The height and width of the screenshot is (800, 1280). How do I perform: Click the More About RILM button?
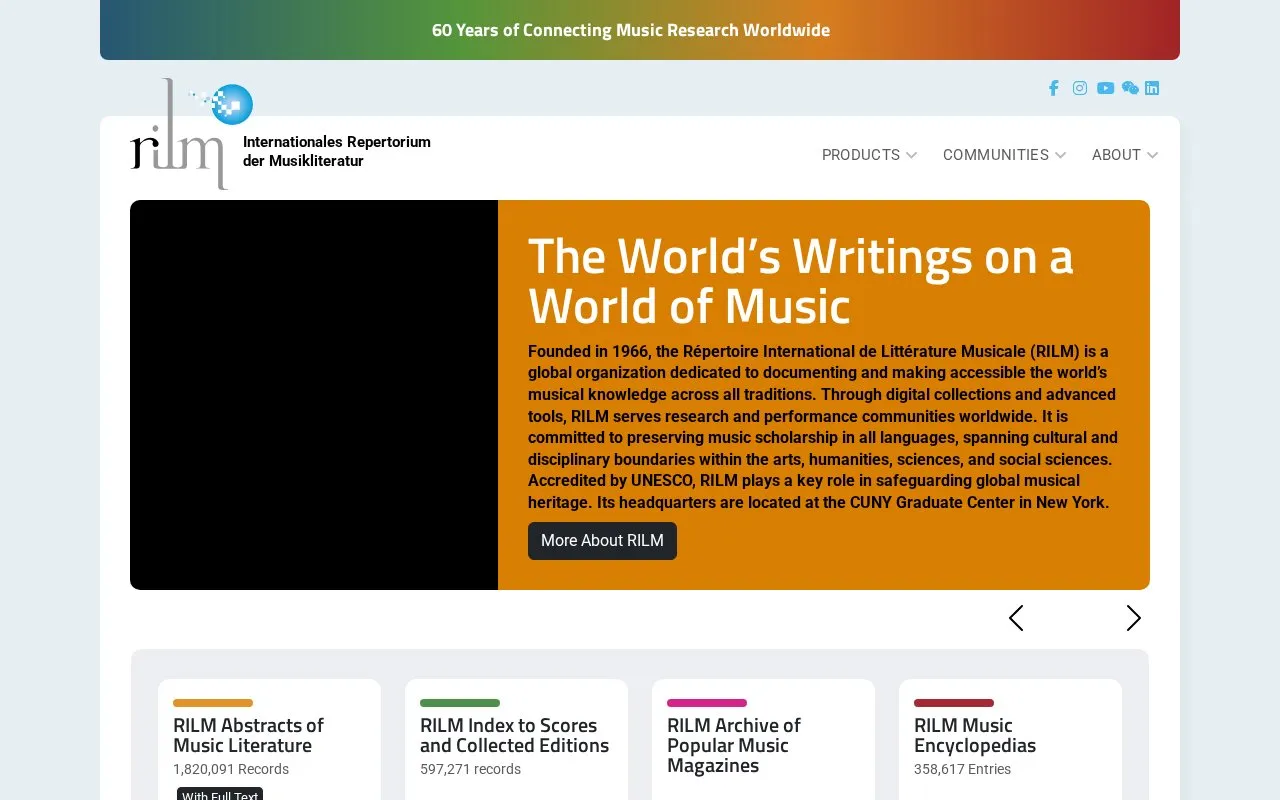coord(602,541)
